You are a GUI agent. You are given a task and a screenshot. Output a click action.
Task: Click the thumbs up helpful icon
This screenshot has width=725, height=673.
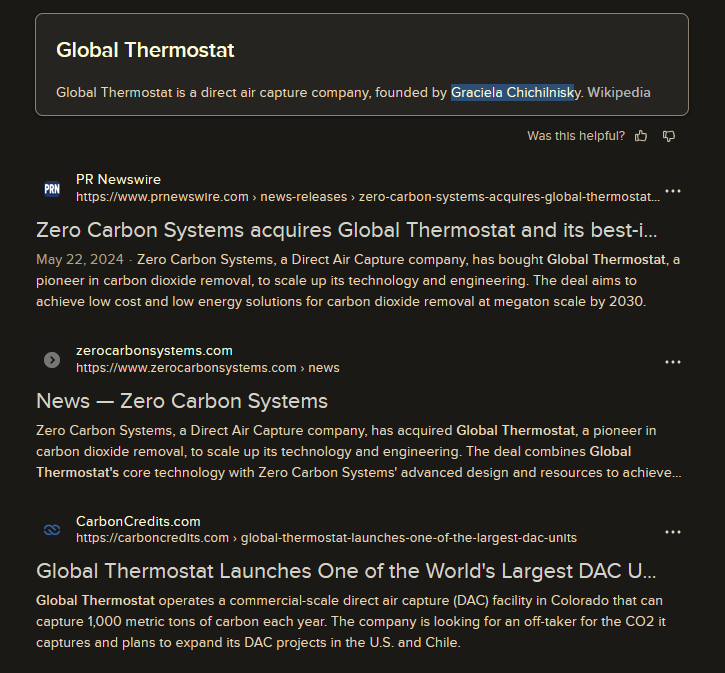(x=641, y=136)
